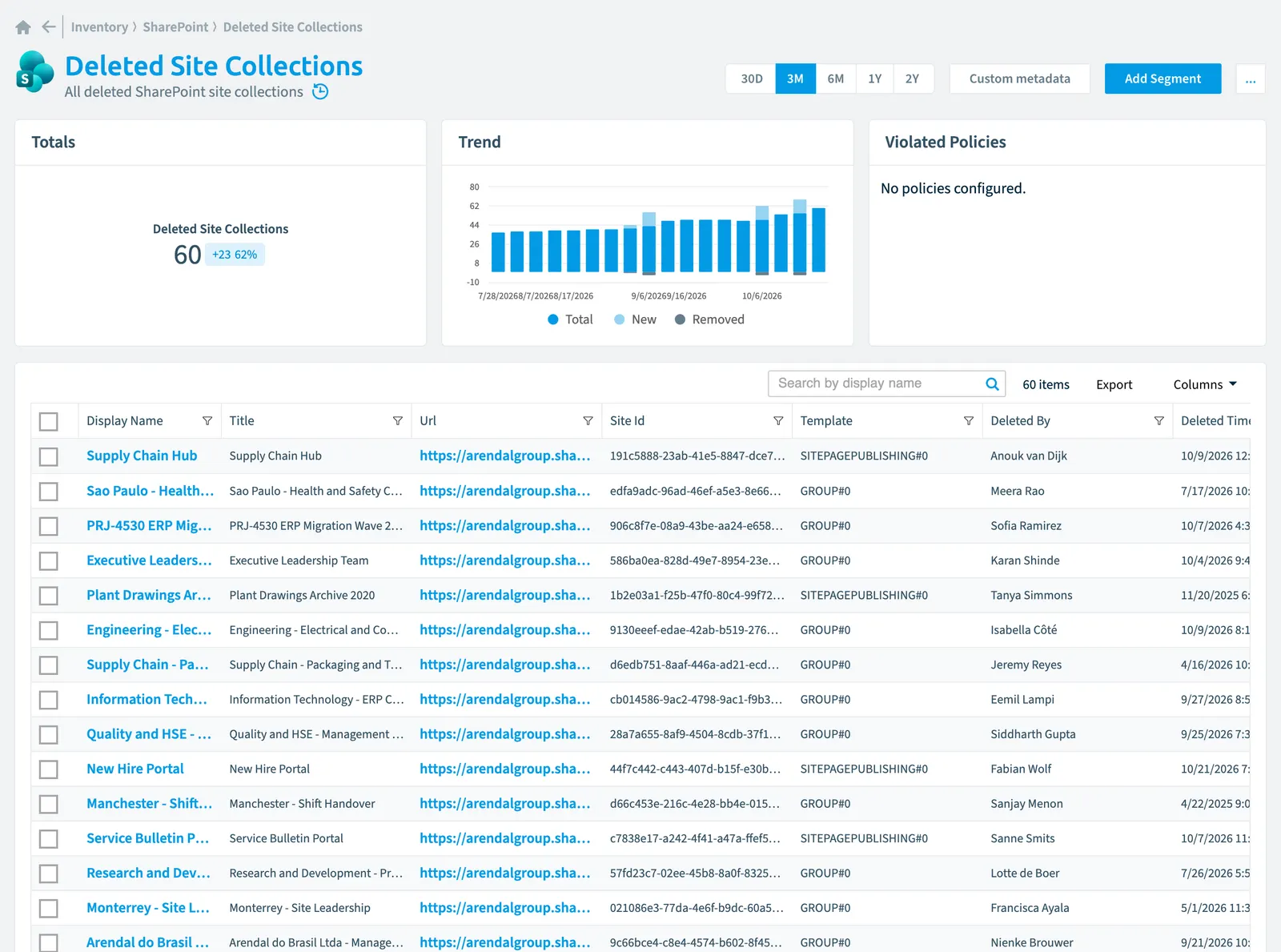Select the Executive Leaders row checkbox
This screenshot has width=1281, height=952.
click(49, 560)
